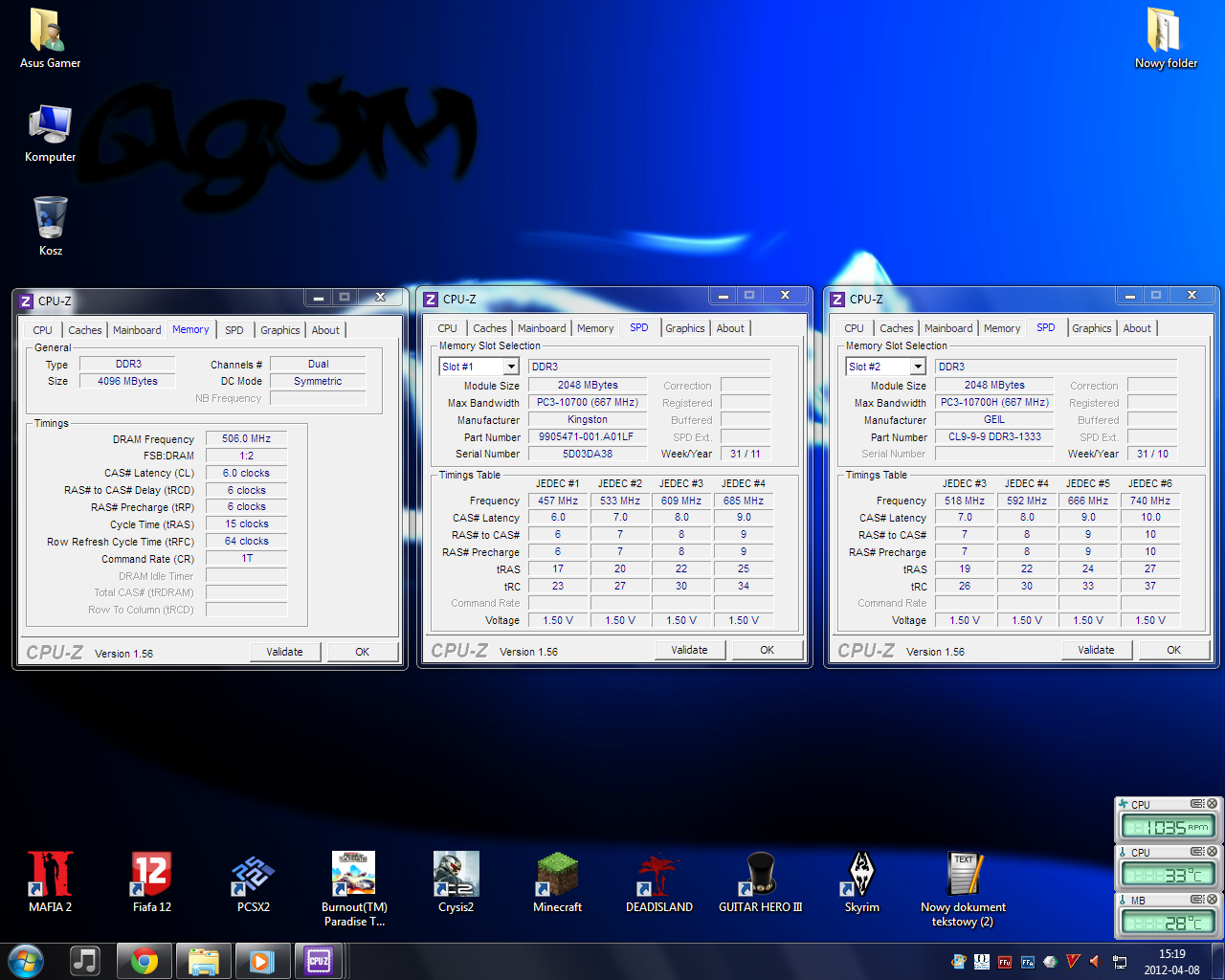Open the Nowy folder desktop icon

click(x=1165, y=31)
